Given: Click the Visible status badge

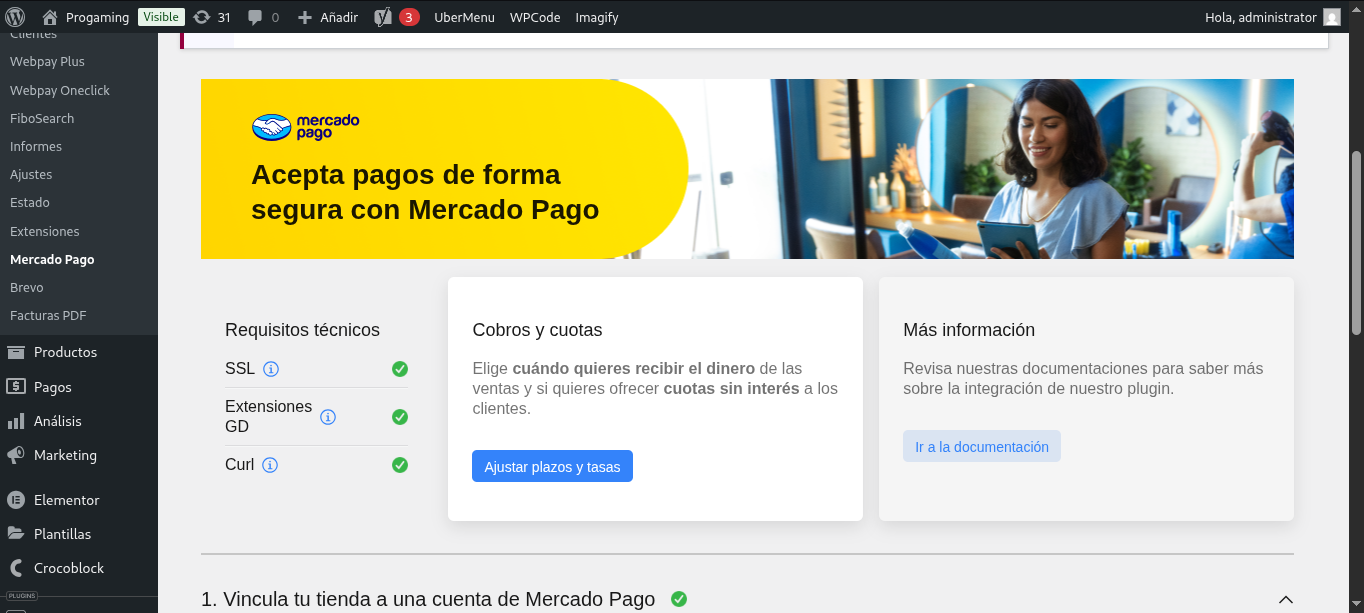Looking at the screenshot, I should (x=161, y=17).
